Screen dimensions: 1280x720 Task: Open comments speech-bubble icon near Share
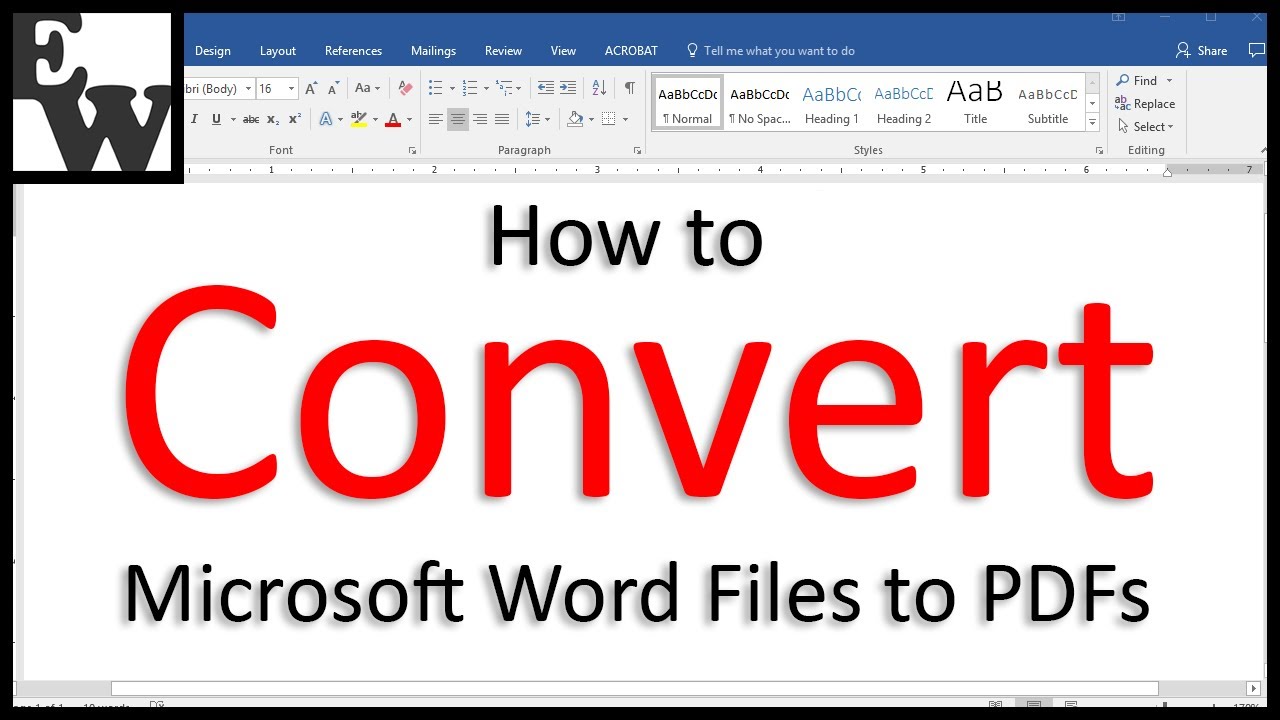(x=1257, y=50)
